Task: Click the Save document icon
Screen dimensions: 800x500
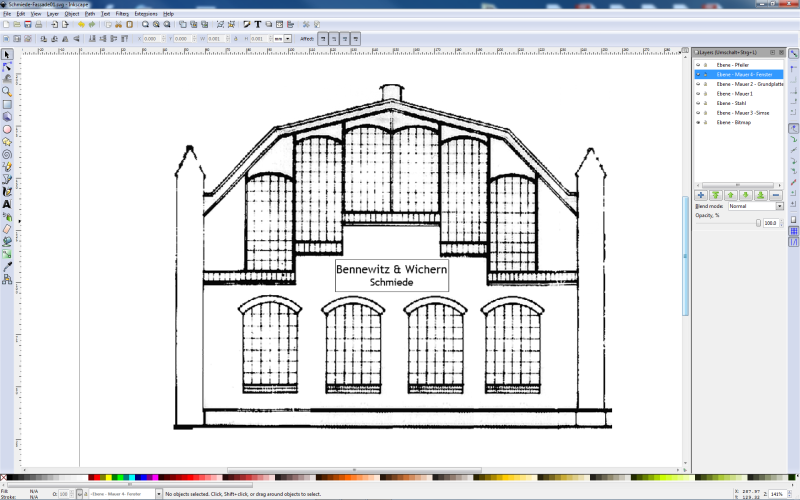Action: tap(28, 24)
